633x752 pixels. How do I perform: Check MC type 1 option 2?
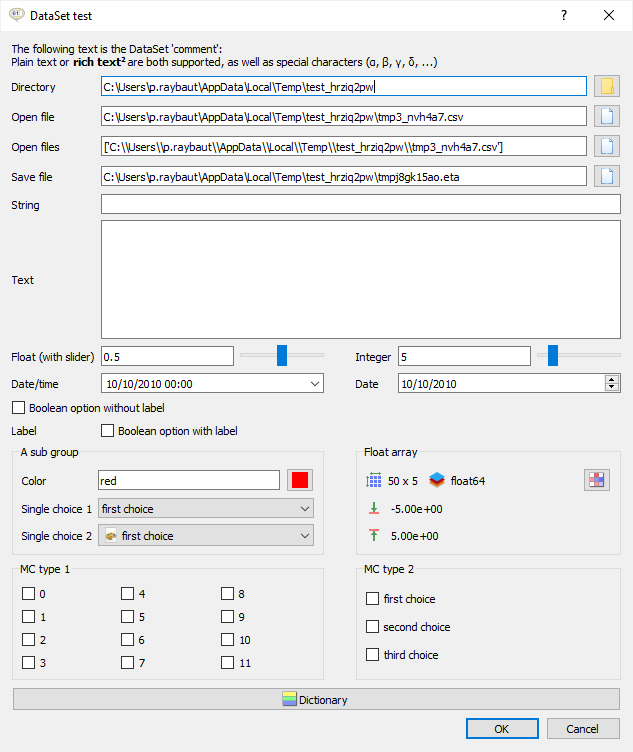coord(28,640)
